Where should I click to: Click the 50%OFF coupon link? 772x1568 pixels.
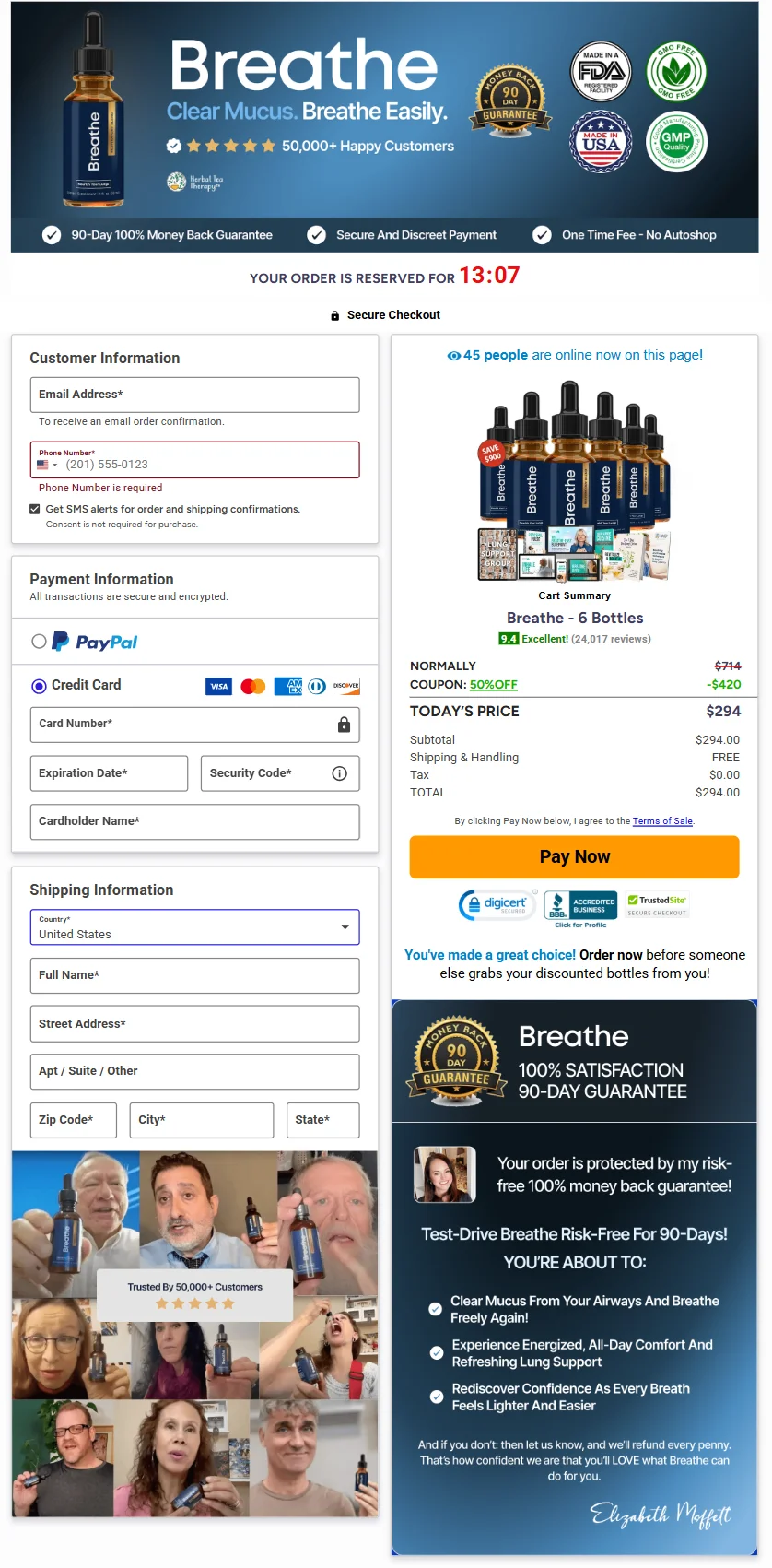click(x=494, y=685)
